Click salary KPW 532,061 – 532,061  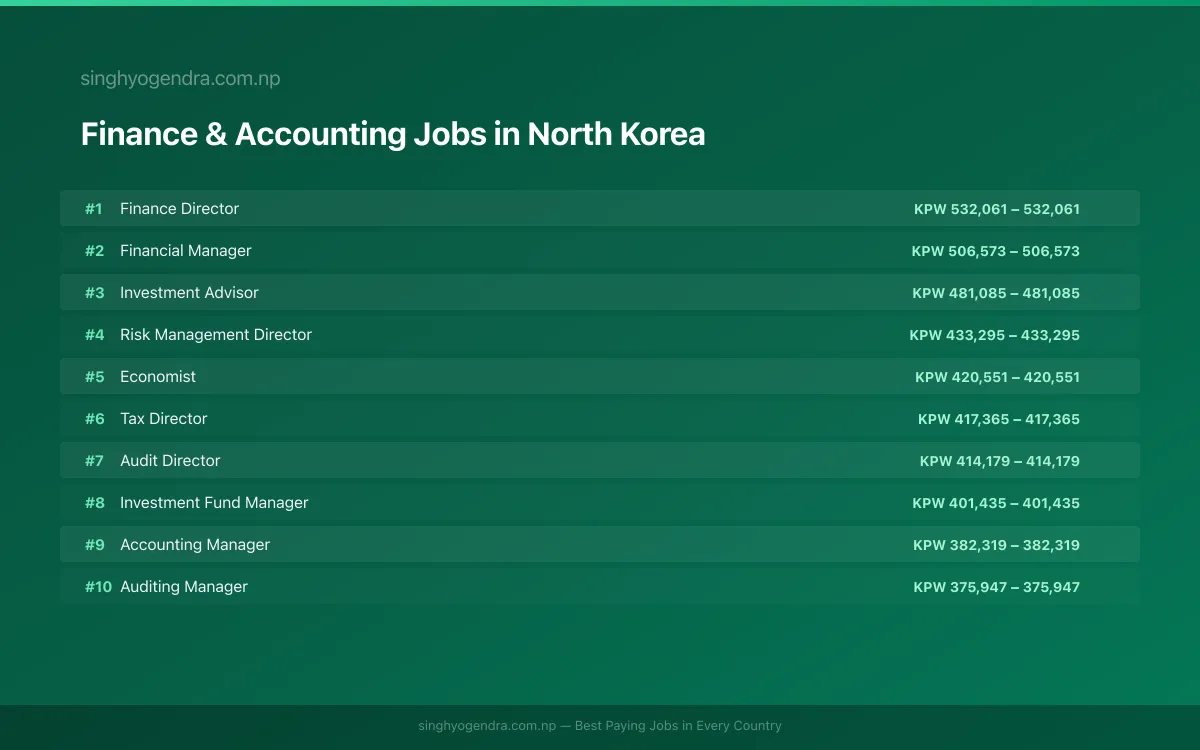pos(997,209)
